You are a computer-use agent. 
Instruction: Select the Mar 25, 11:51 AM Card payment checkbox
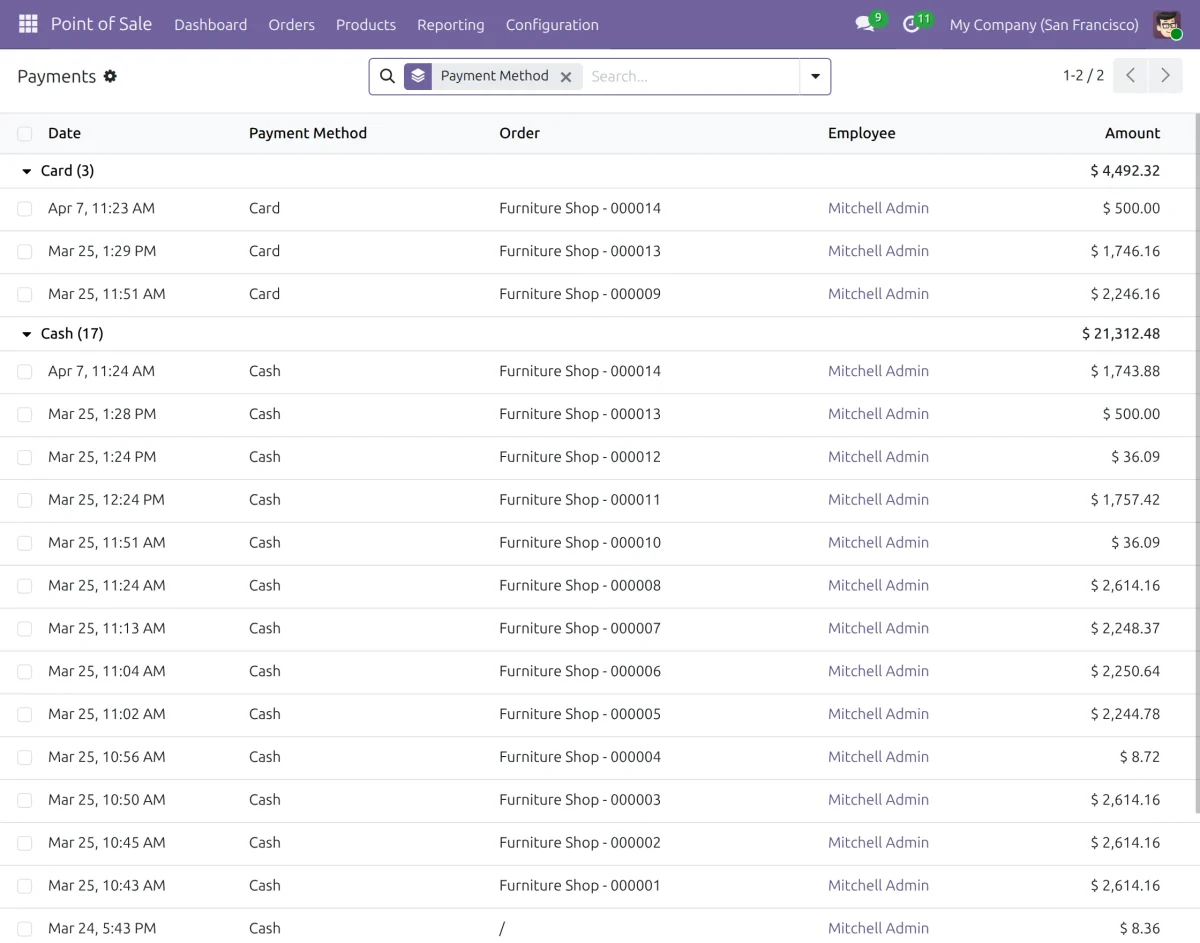click(25, 295)
